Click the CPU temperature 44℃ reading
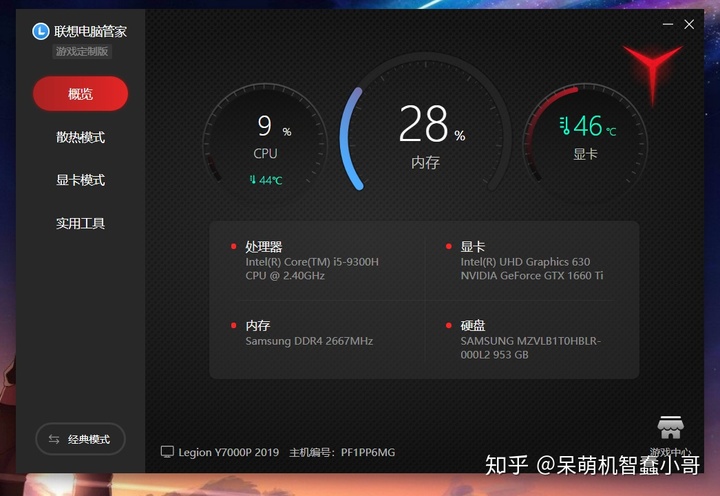 point(266,180)
